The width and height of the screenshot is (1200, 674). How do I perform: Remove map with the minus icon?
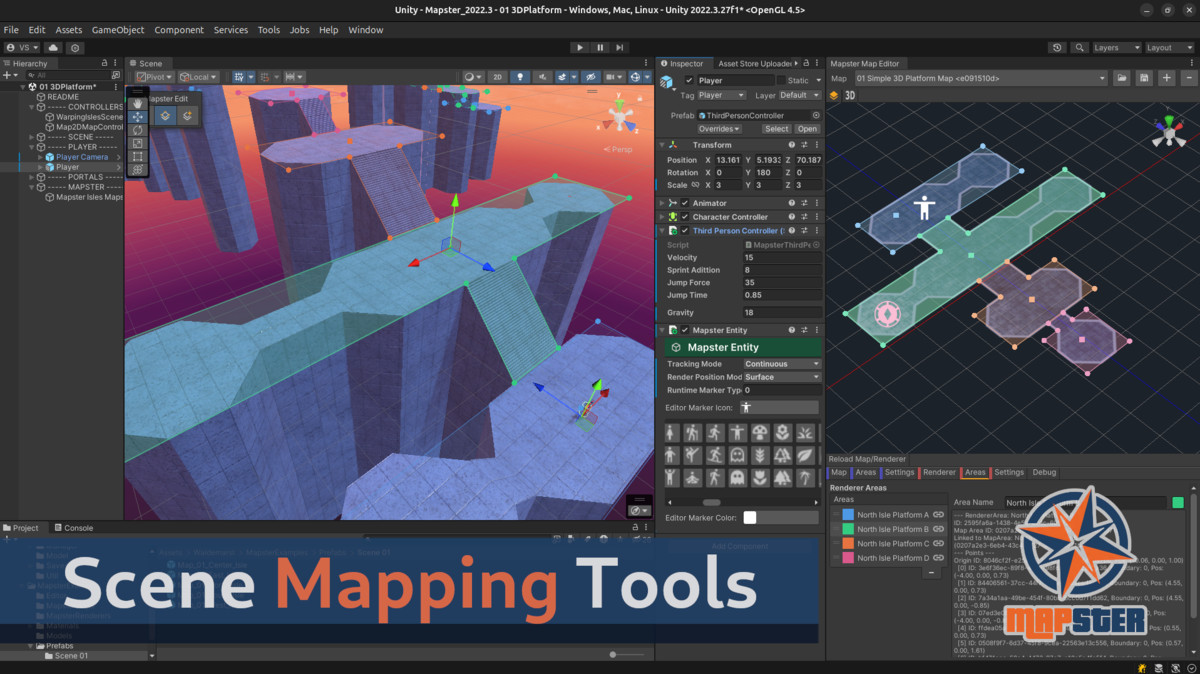coord(1188,78)
